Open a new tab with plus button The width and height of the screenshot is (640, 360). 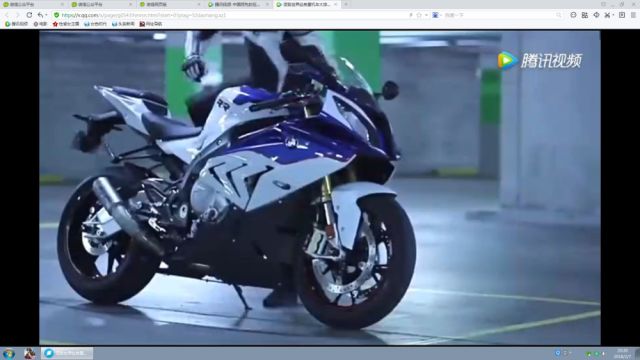(x=346, y=4)
